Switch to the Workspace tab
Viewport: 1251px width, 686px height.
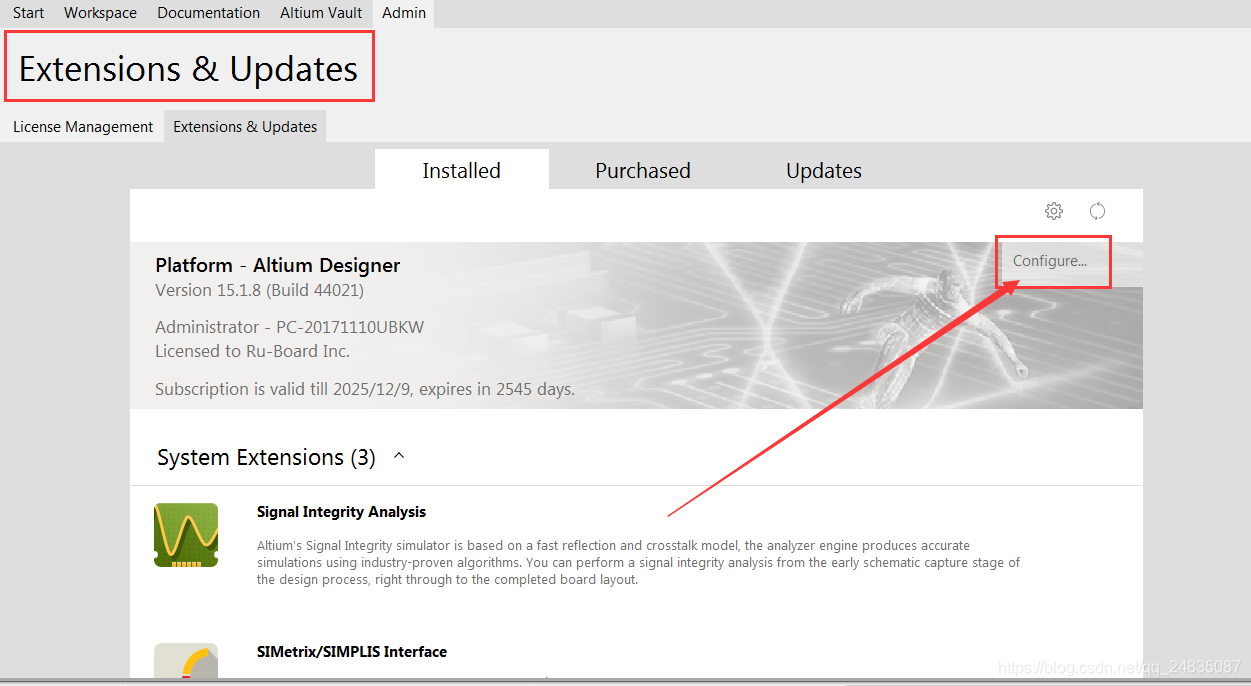100,13
